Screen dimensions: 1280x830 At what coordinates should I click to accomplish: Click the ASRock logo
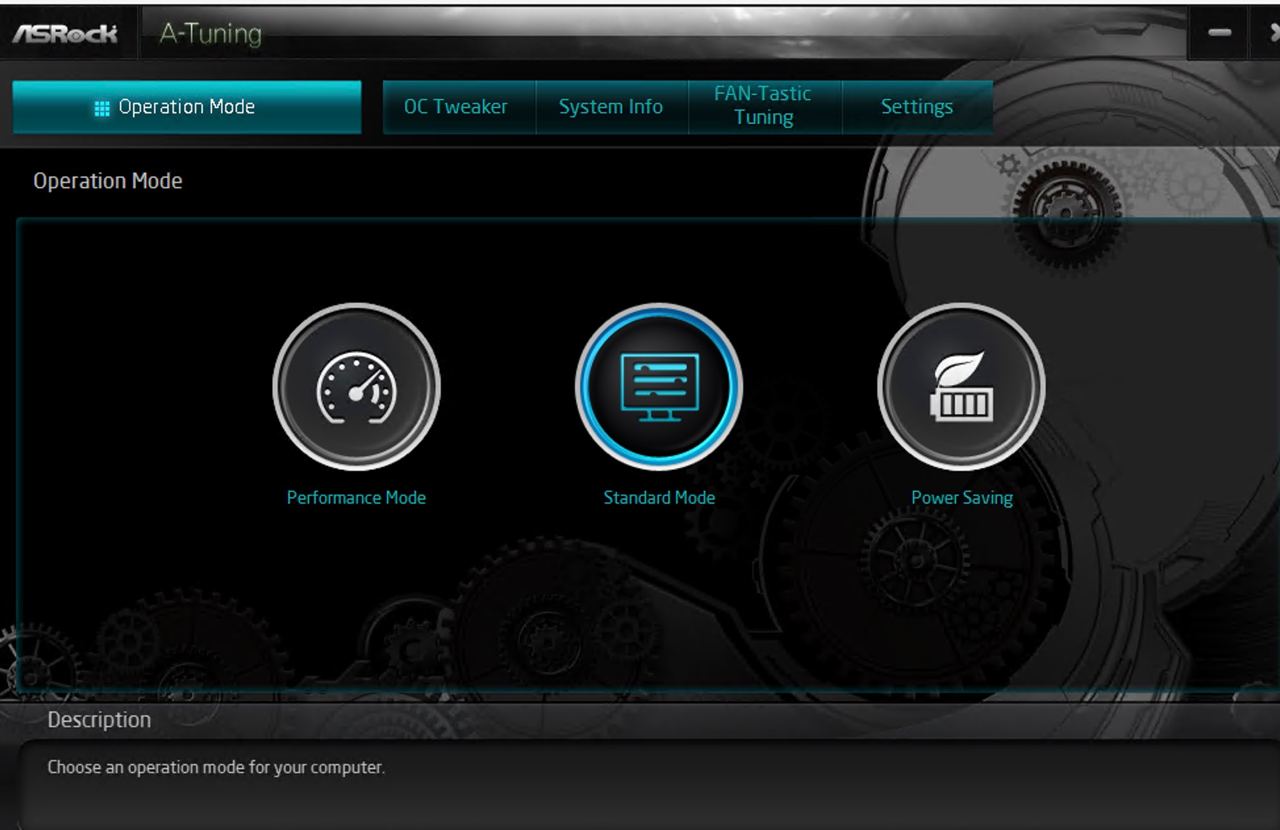click(64, 34)
